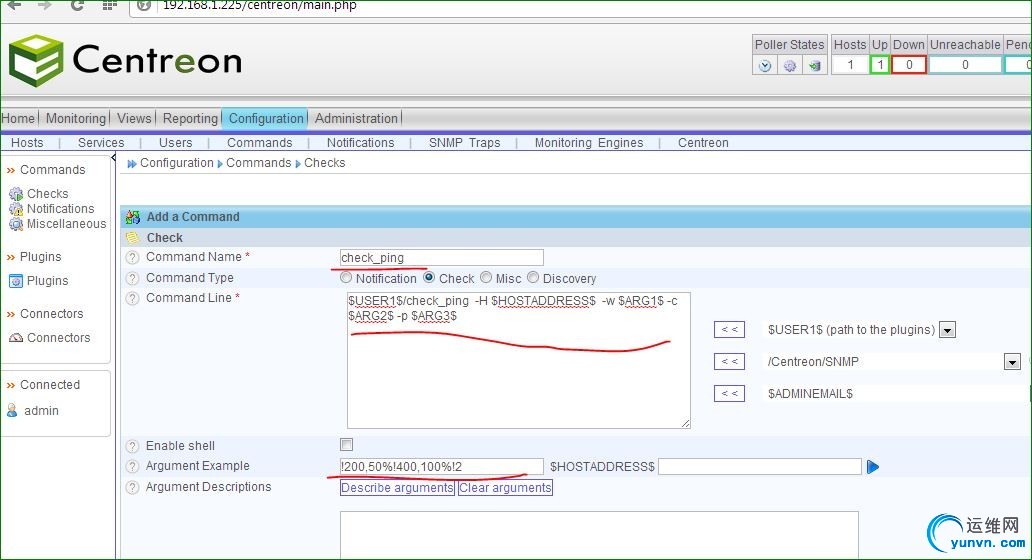Image resolution: width=1032 pixels, height=560 pixels.
Task: Open the Views menu
Action: click(x=134, y=118)
